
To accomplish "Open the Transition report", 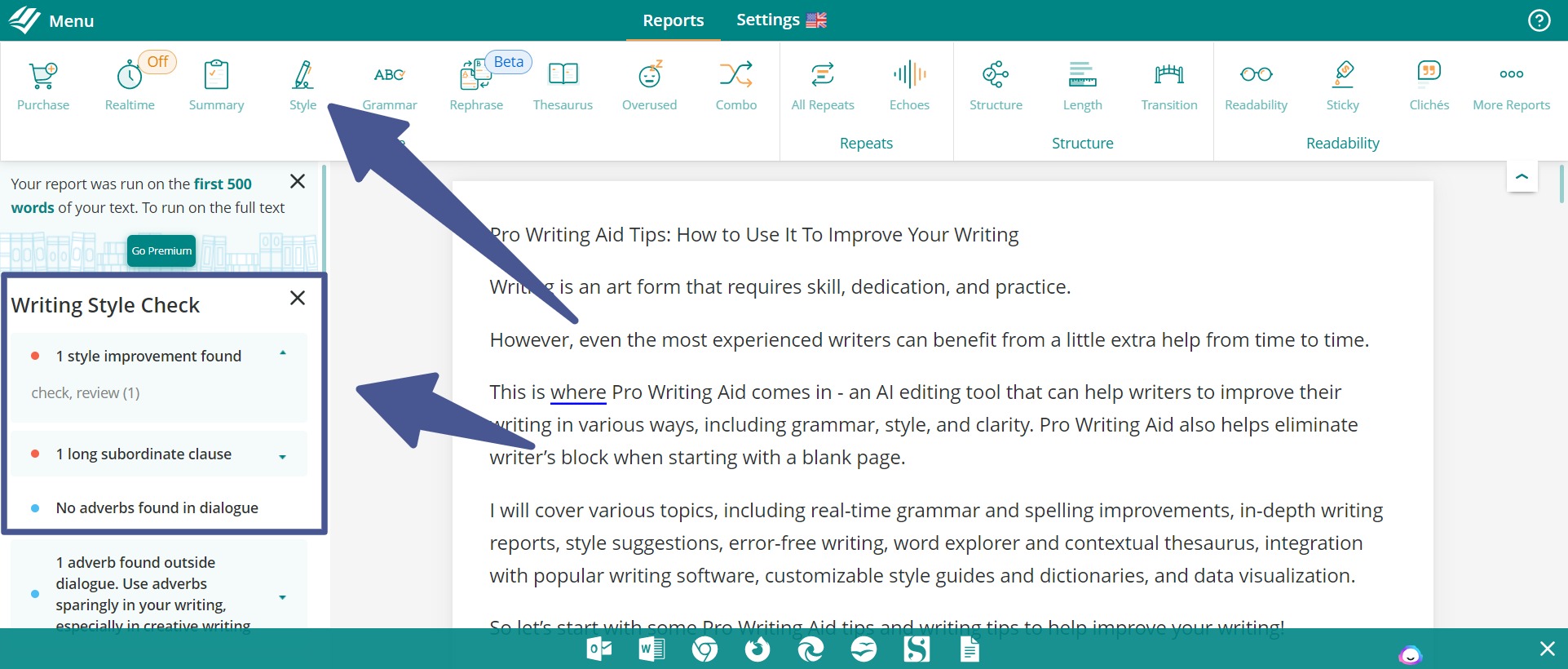I will coord(1169,86).
